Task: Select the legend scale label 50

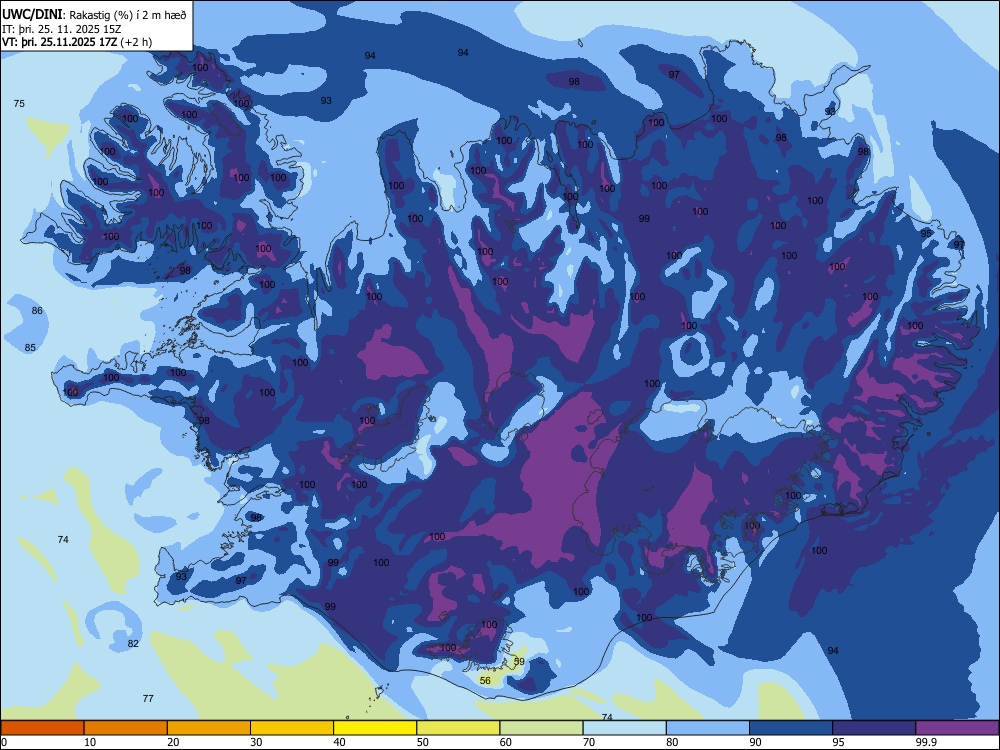Action: coord(423,742)
